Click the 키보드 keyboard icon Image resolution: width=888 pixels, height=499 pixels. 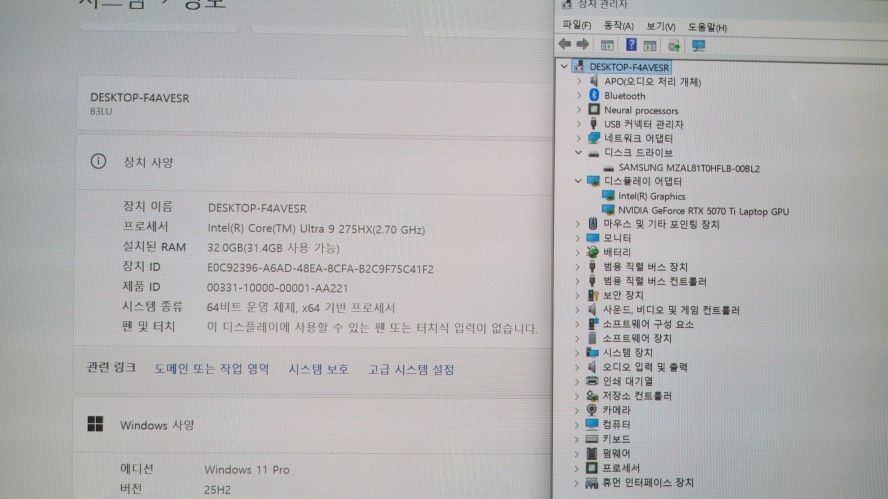592,438
